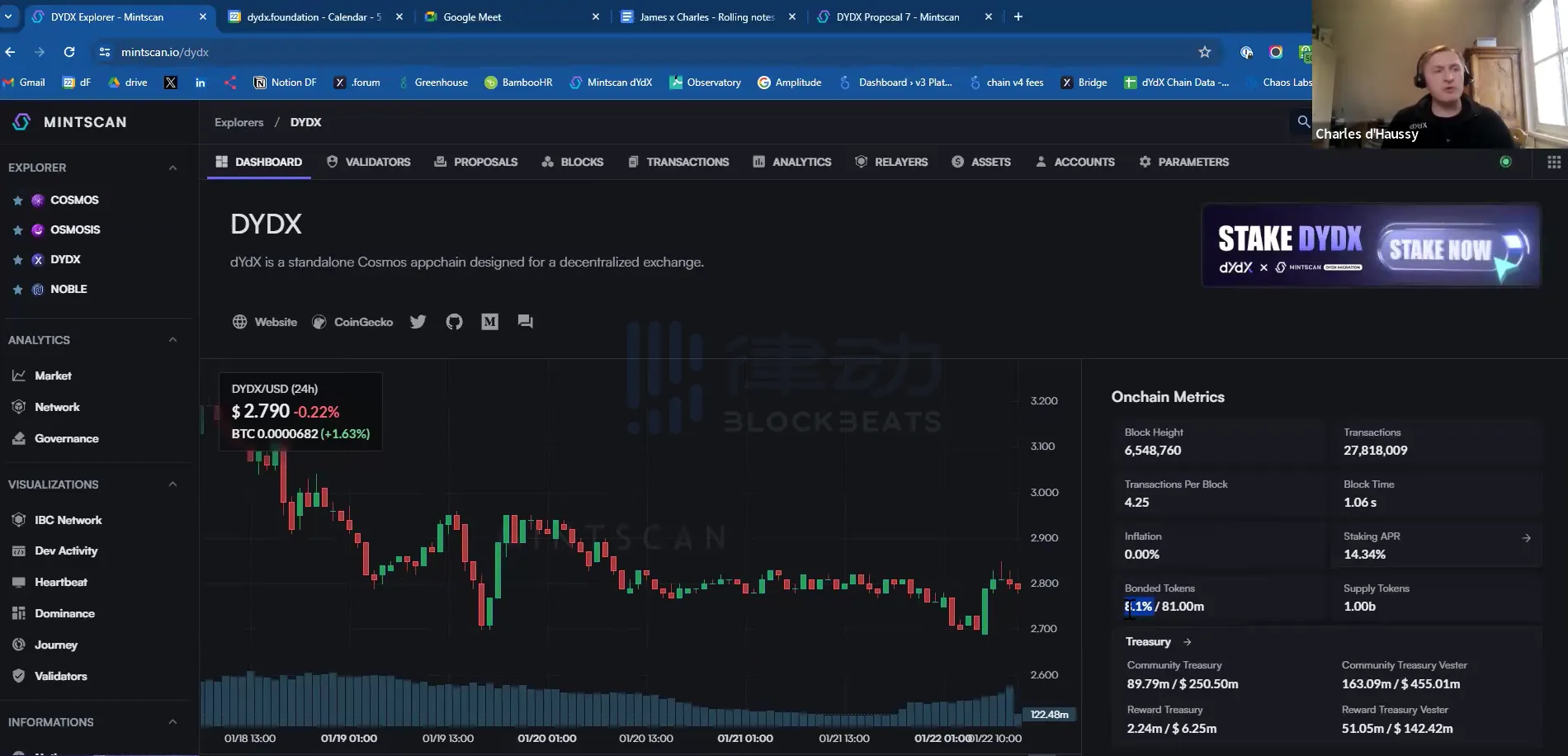Open the Twitter link icon
Image resolution: width=1568 pixels, height=756 pixels.
(x=418, y=322)
